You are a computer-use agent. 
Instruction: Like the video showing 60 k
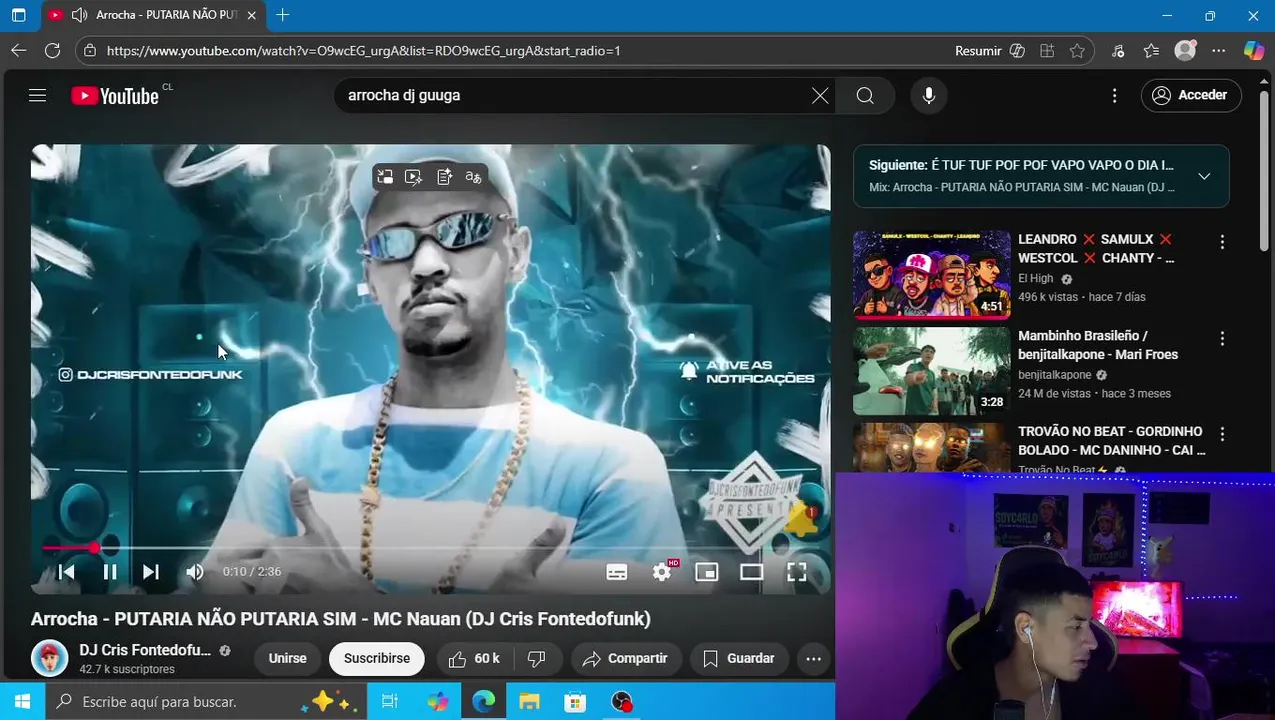click(x=474, y=658)
